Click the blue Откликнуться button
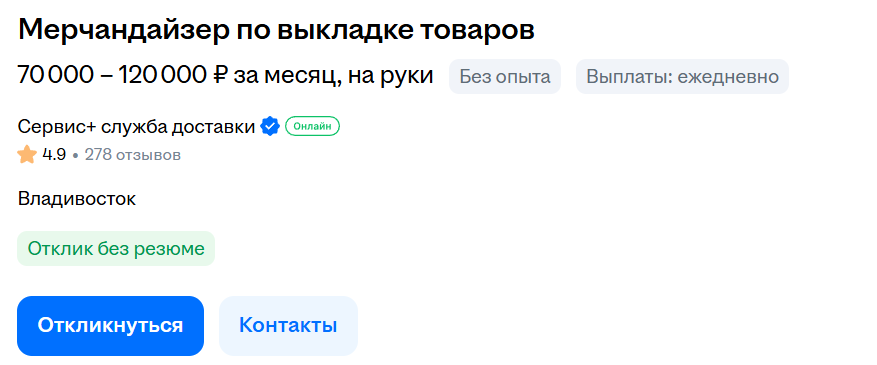Screen dimensions: 877x365 click(110, 326)
